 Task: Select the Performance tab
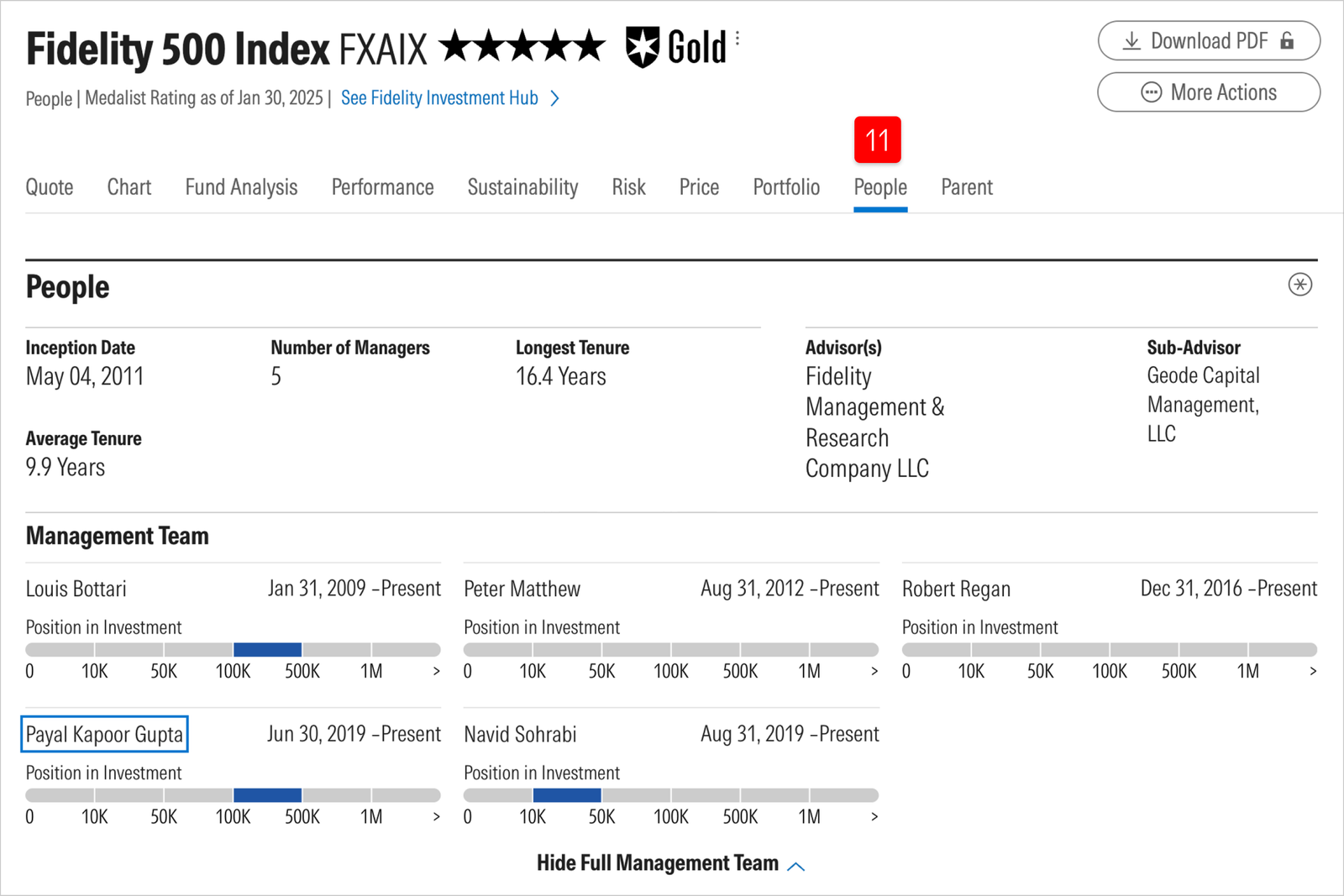[382, 186]
